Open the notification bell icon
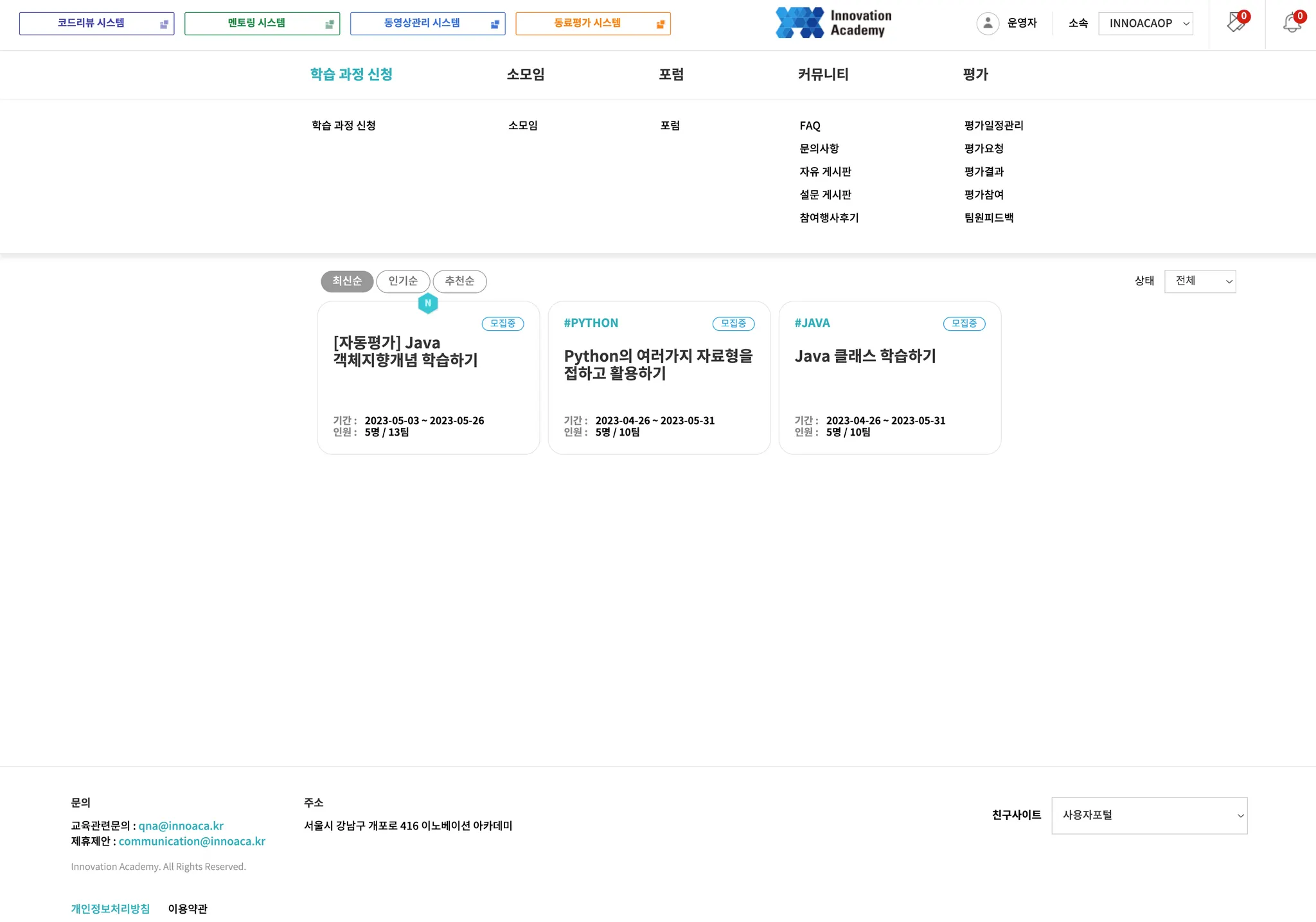 [x=1292, y=24]
